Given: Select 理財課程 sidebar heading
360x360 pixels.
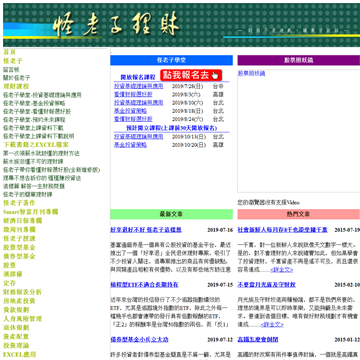Looking at the screenshot, I should tap(16, 87).
